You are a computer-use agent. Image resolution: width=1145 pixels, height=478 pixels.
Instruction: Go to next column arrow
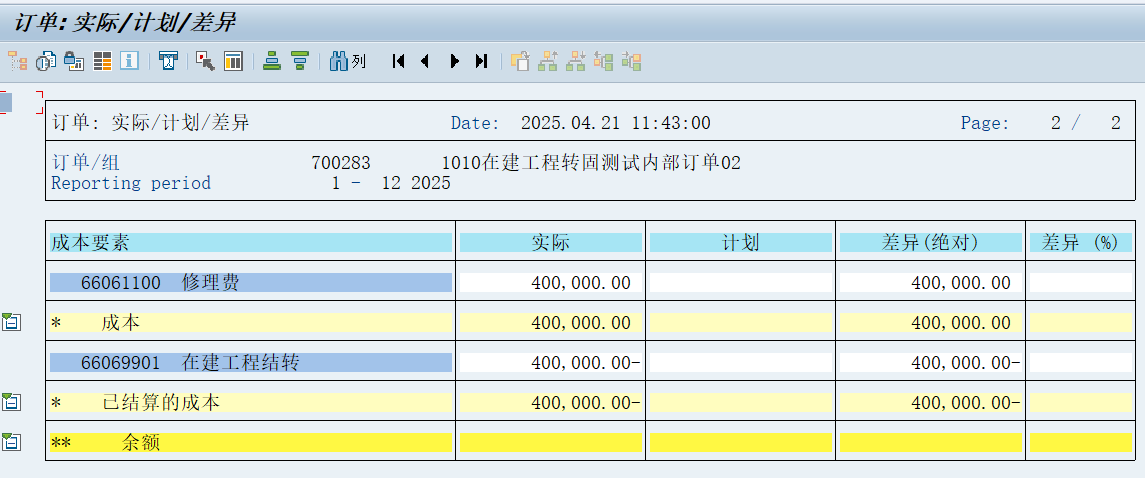point(454,61)
